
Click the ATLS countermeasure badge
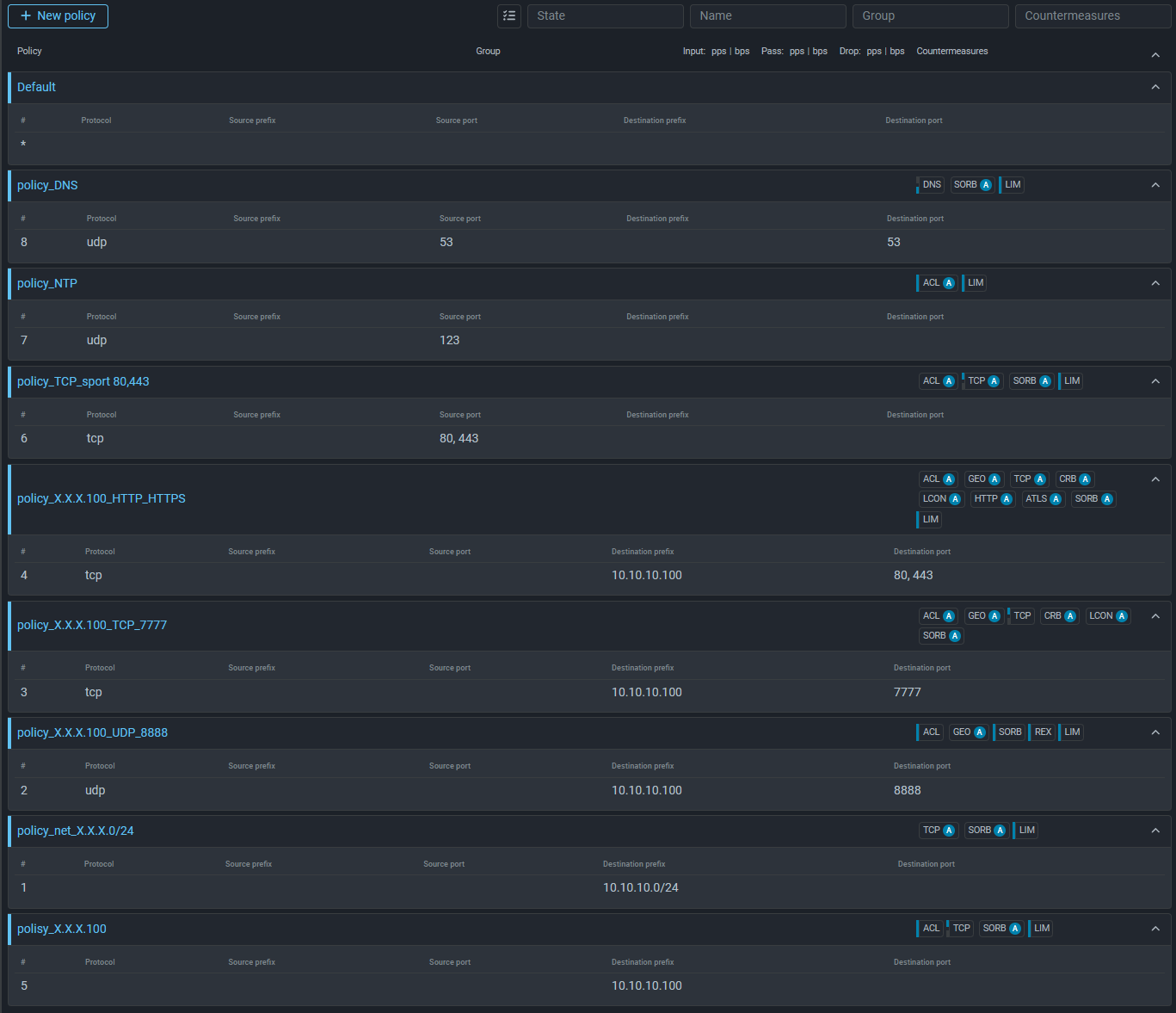(x=1043, y=499)
